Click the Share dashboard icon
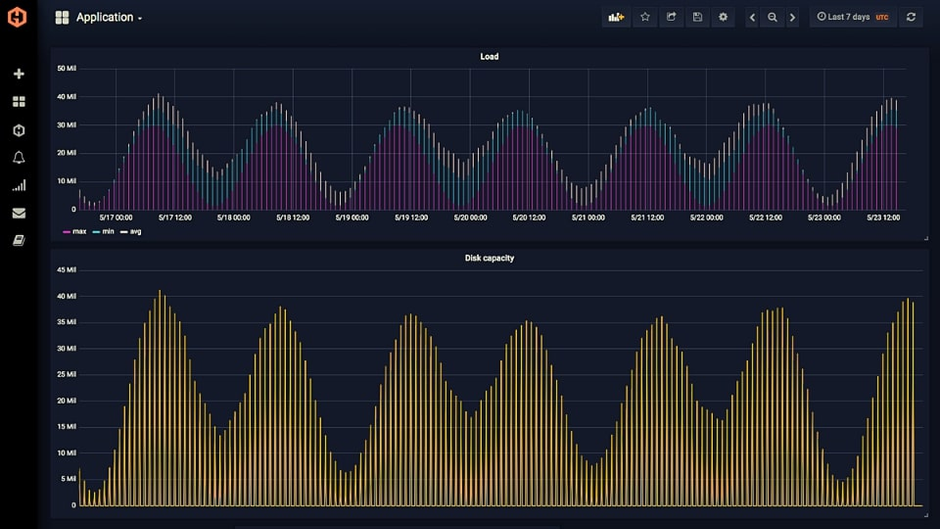 (x=671, y=17)
